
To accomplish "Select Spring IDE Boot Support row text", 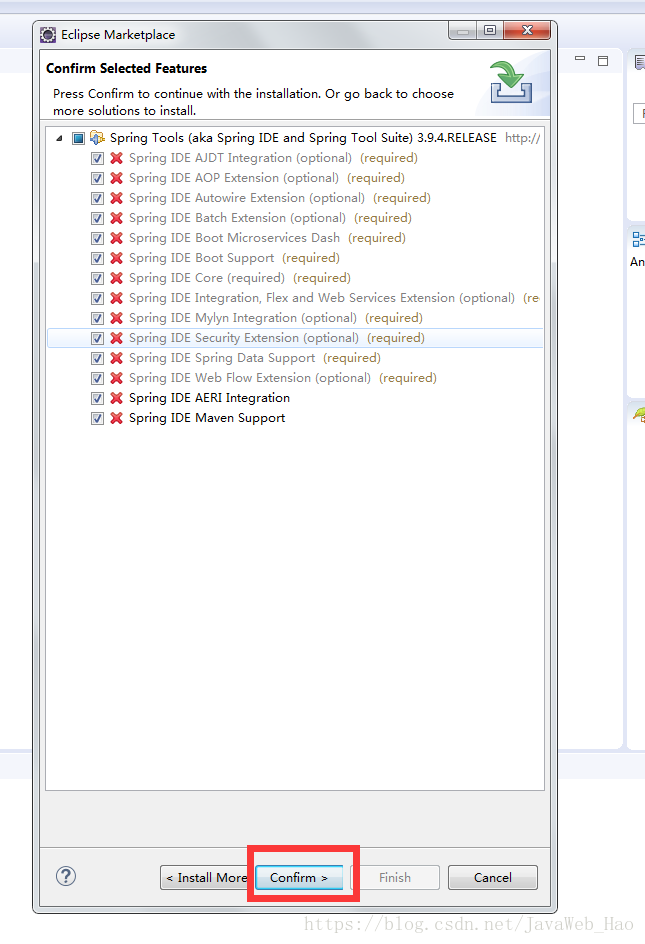I will tap(234, 258).
